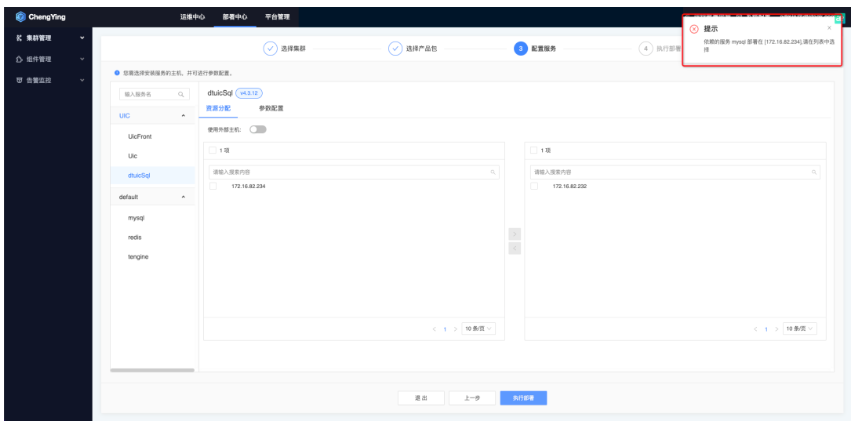Click the step 4 circle icon
This screenshot has height=430, width=868.
pos(645,49)
